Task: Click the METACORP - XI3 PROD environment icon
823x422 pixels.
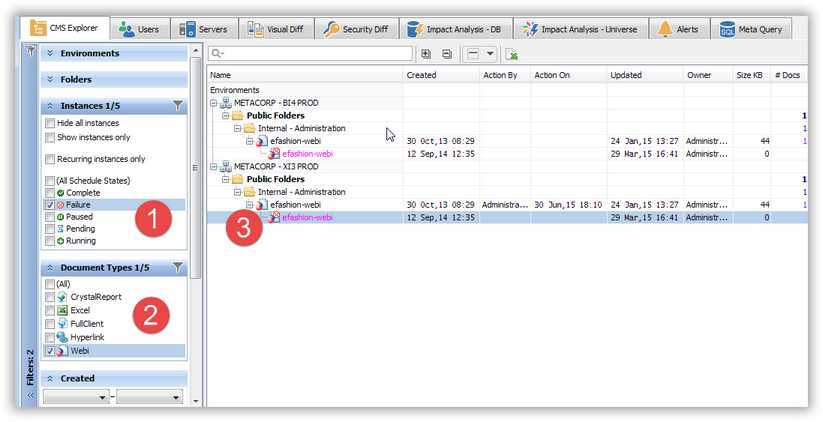Action: tap(226, 166)
